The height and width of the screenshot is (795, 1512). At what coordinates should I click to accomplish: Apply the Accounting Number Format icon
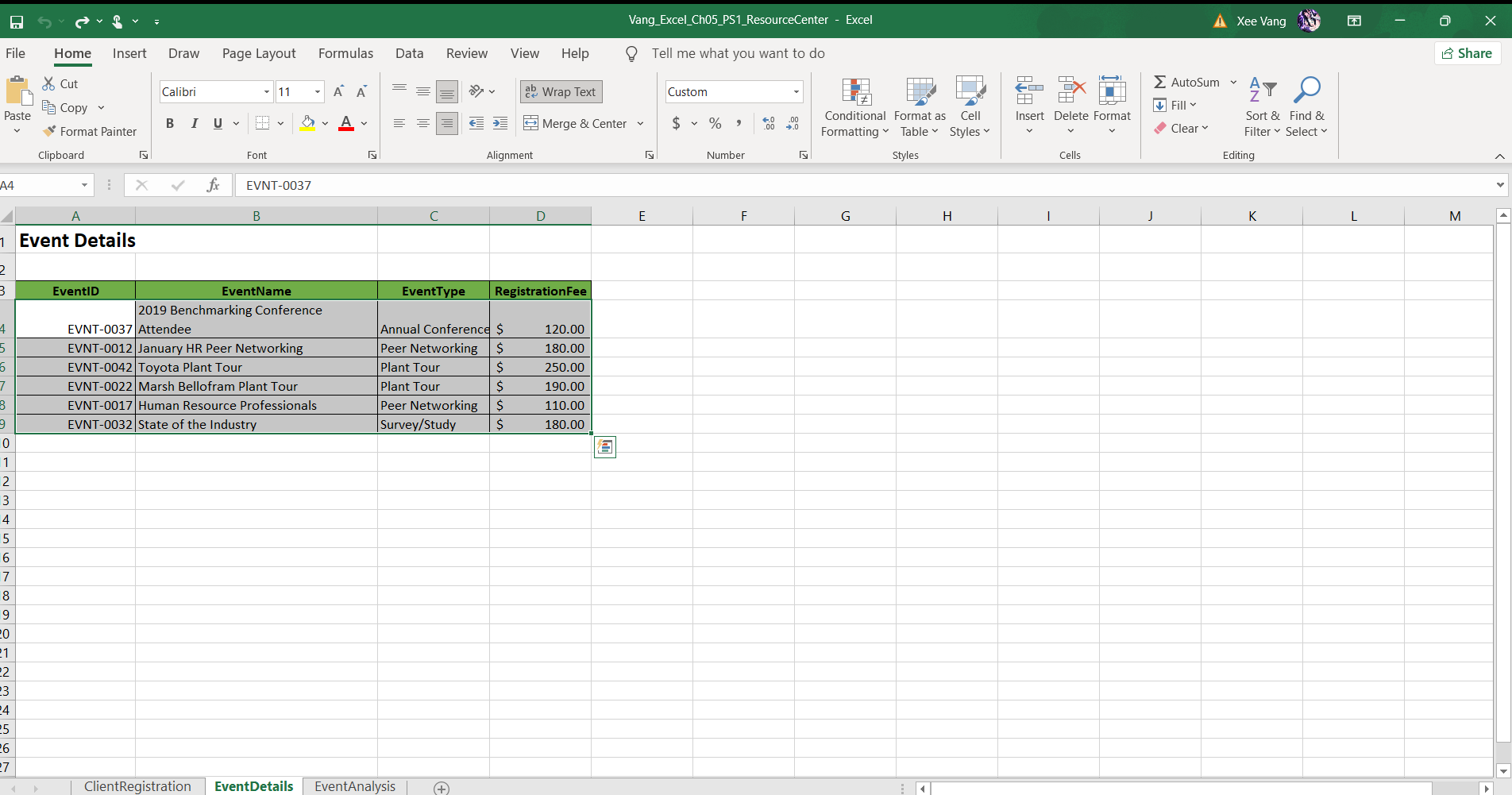pyautogui.click(x=677, y=123)
